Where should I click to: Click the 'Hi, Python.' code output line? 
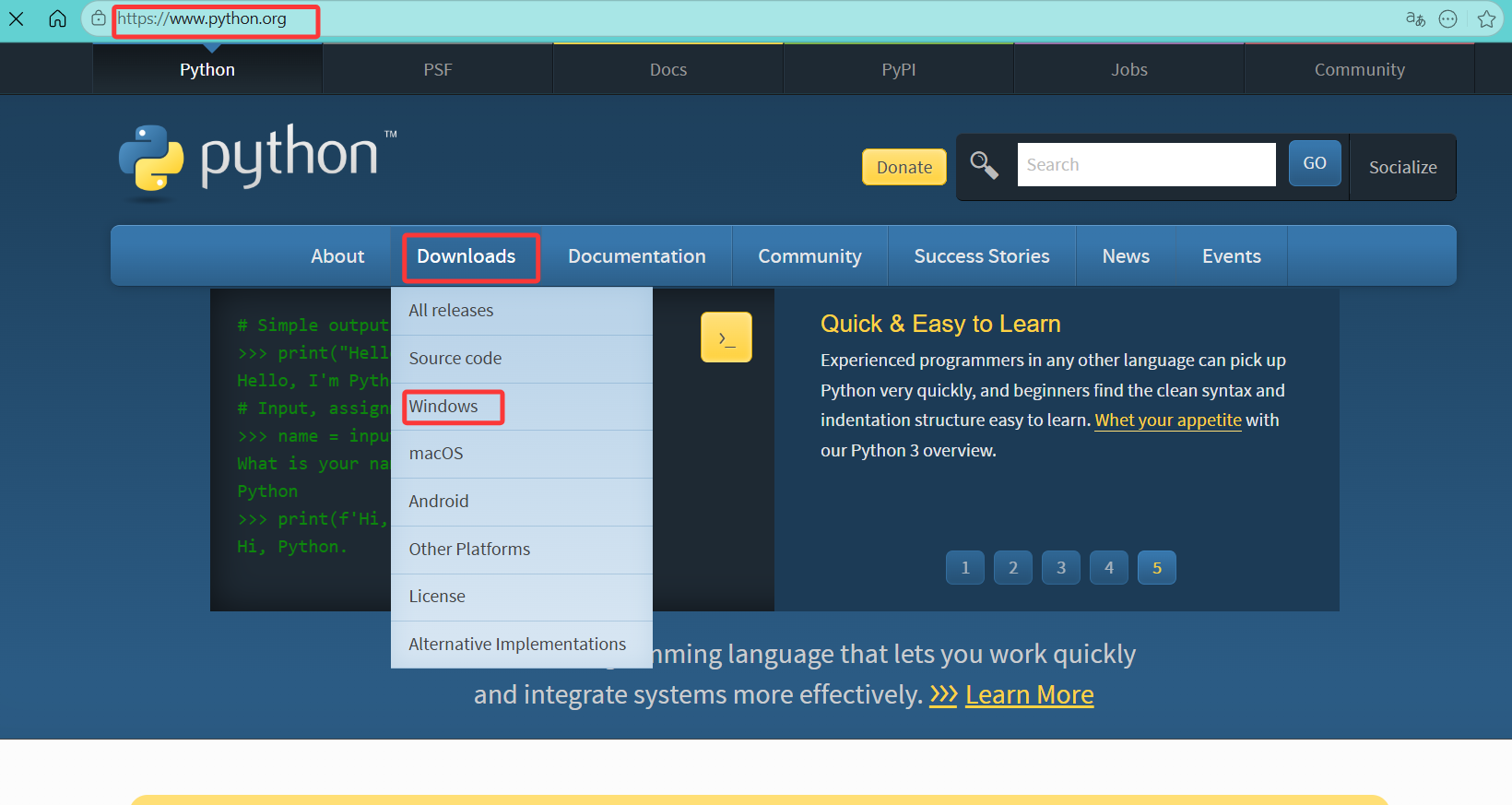point(292,547)
